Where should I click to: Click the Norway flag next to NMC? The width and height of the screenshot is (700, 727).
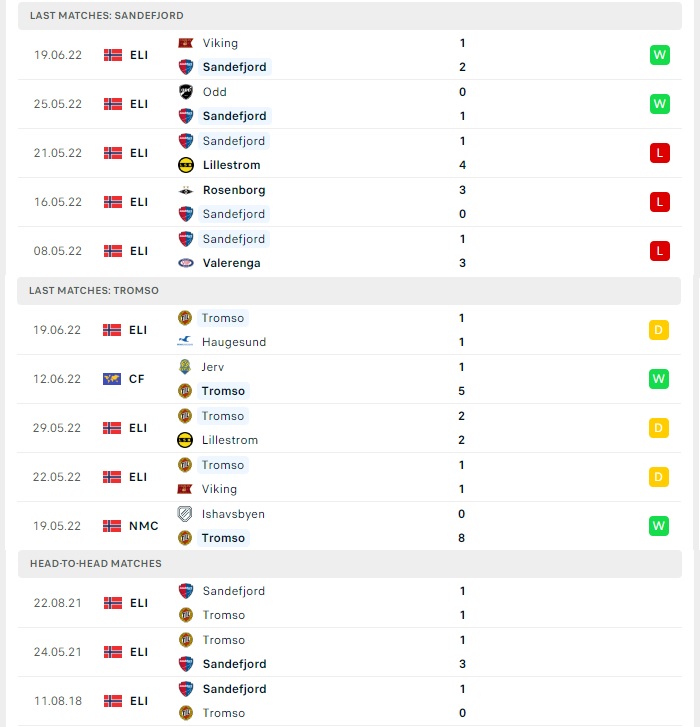pos(112,526)
